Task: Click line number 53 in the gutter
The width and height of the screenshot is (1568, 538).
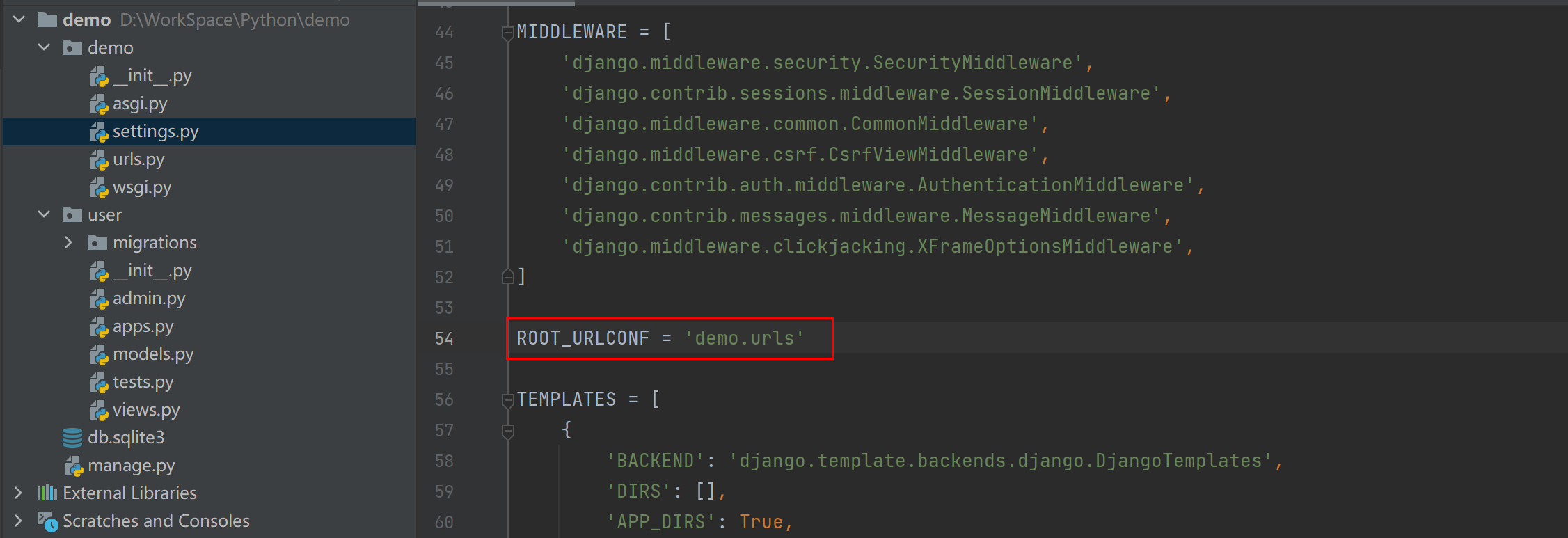Action: pos(444,308)
